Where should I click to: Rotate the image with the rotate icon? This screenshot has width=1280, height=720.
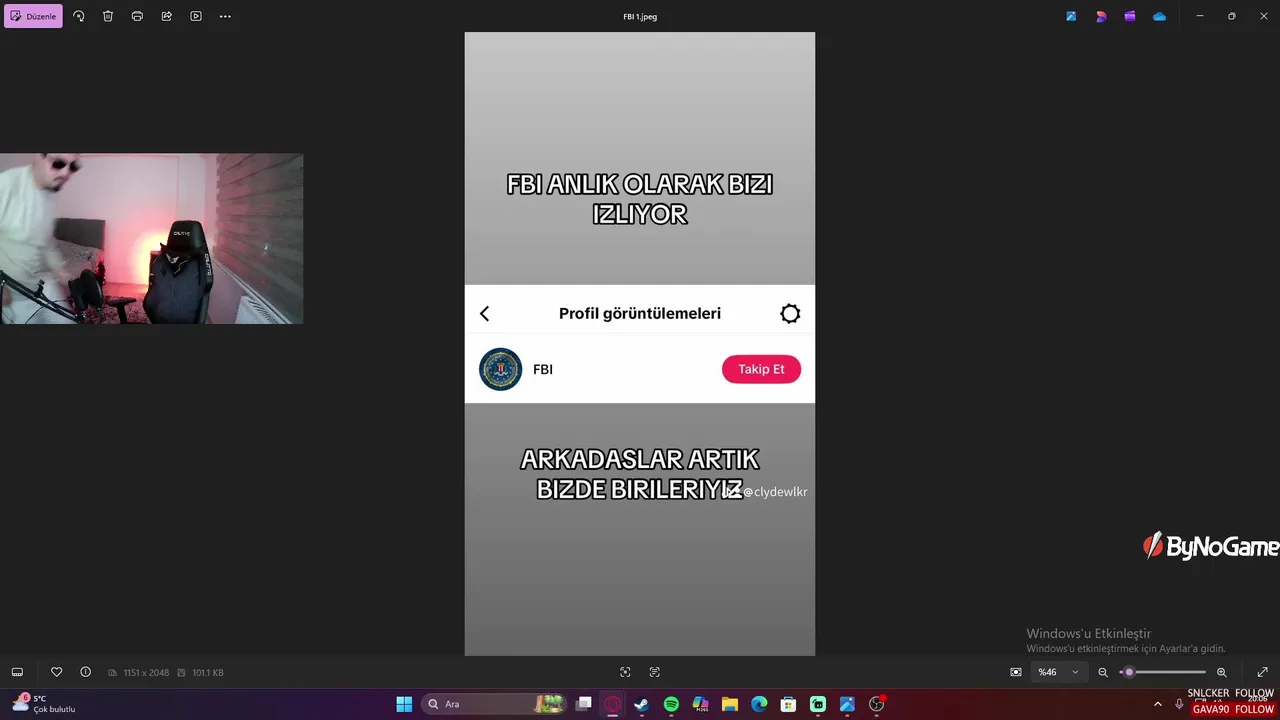click(x=79, y=16)
